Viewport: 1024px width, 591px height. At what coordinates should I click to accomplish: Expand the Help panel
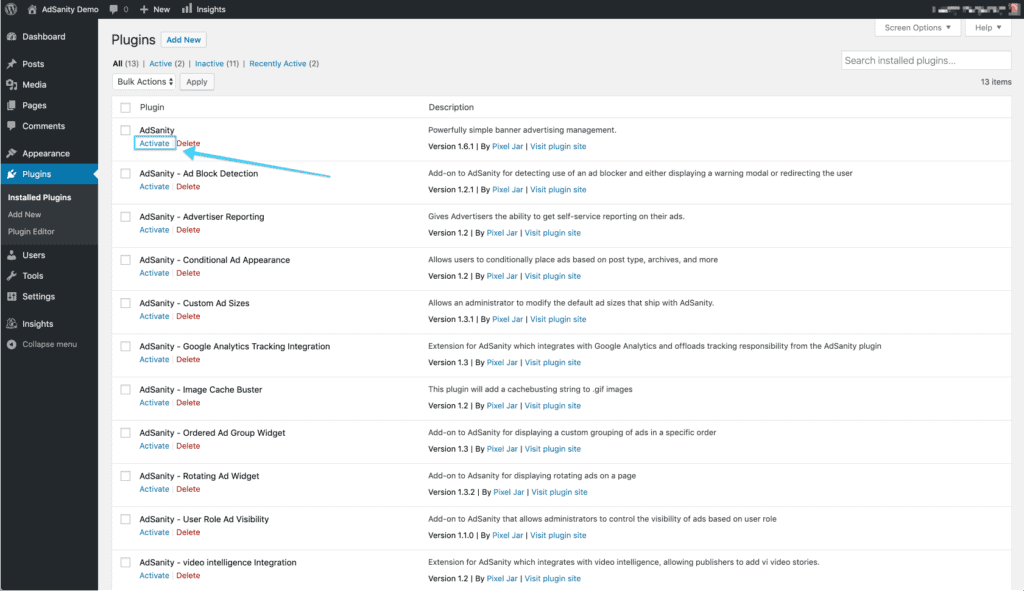987,27
